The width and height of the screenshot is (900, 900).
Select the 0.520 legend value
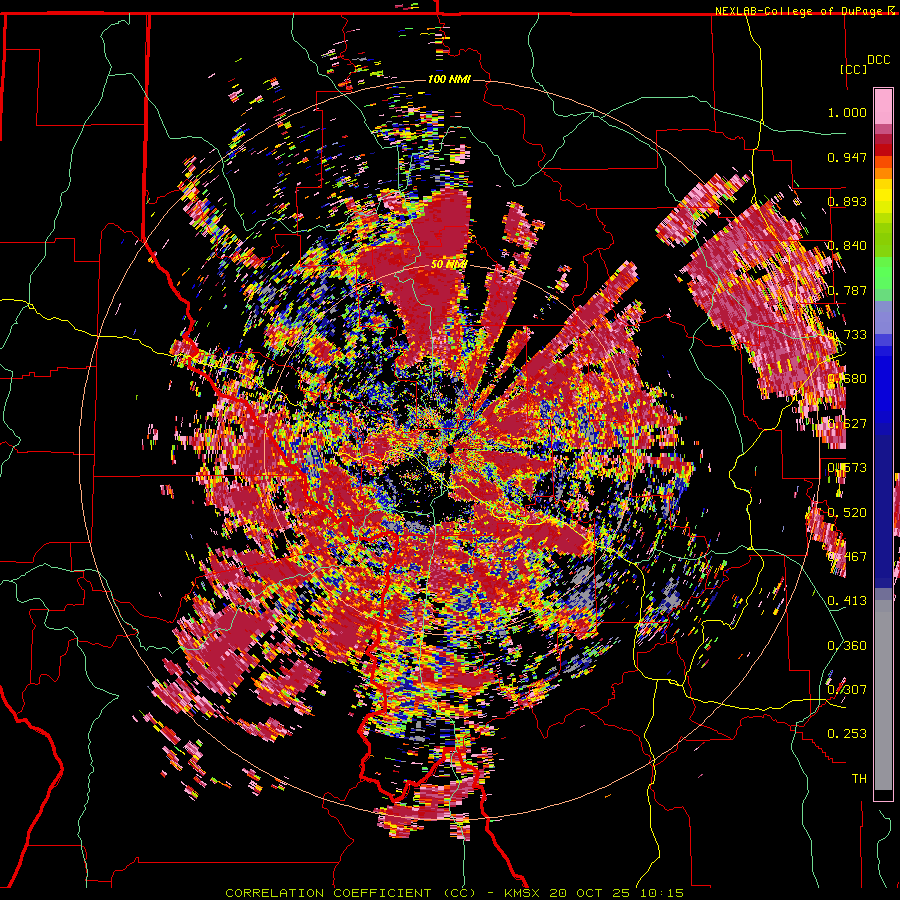(847, 512)
